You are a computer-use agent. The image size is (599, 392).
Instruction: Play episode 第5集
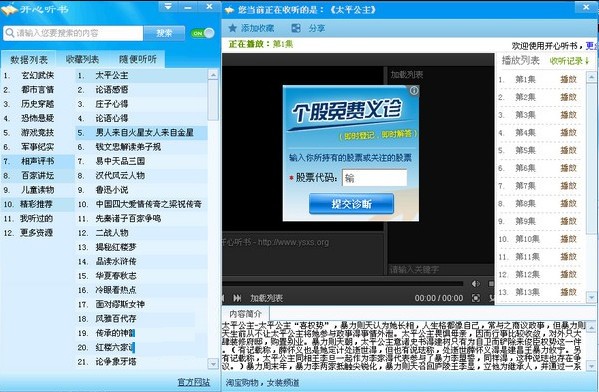click(568, 150)
